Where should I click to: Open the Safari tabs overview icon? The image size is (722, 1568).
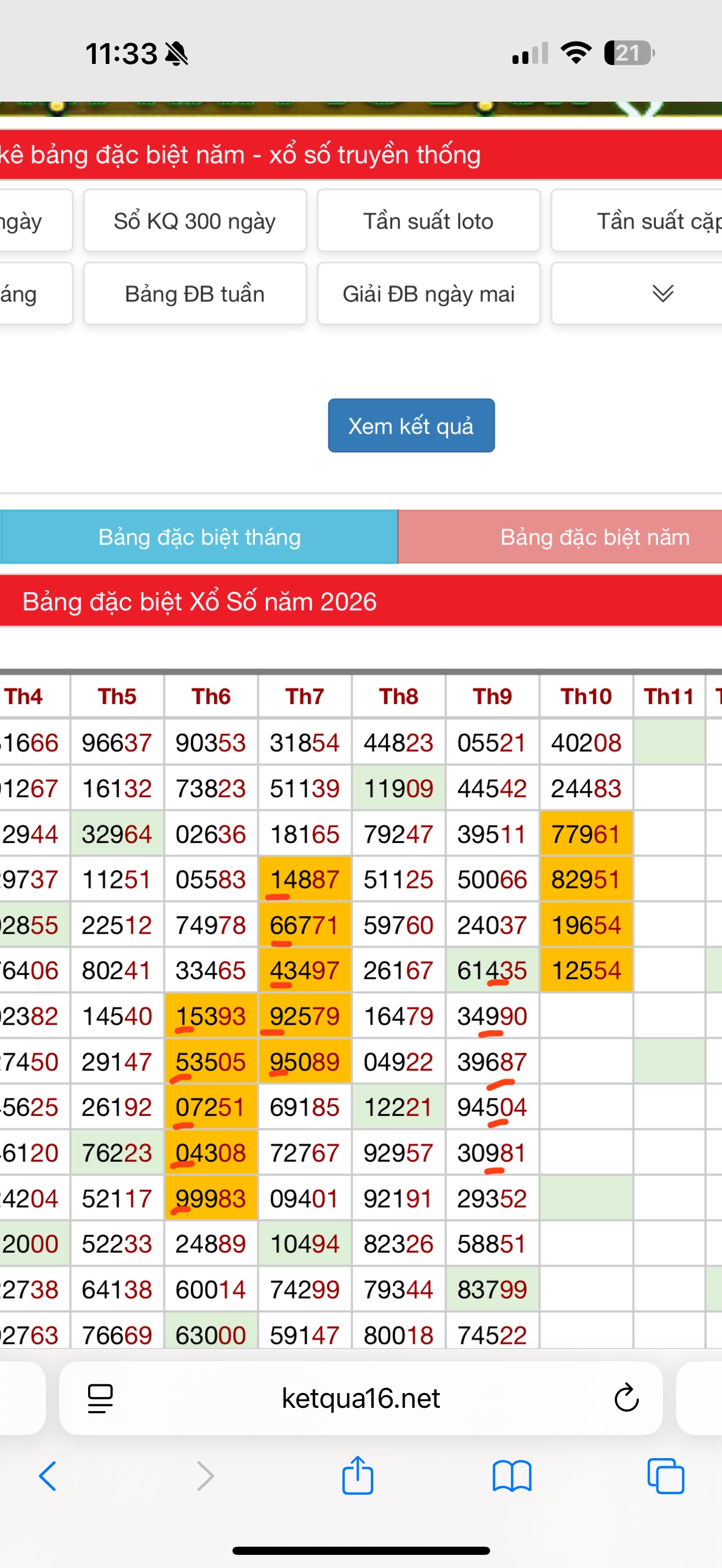click(665, 1476)
